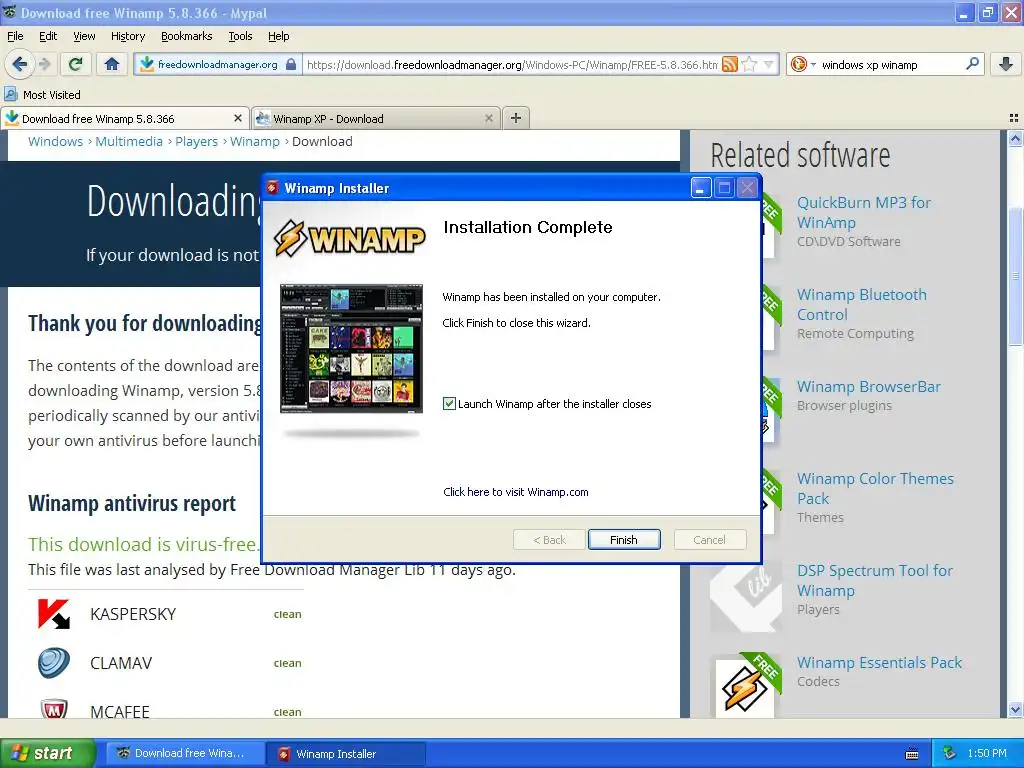Open the Windows breadcrumb link
Image resolution: width=1024 pixels, height=768 pixels.
(x=56, y=141)
